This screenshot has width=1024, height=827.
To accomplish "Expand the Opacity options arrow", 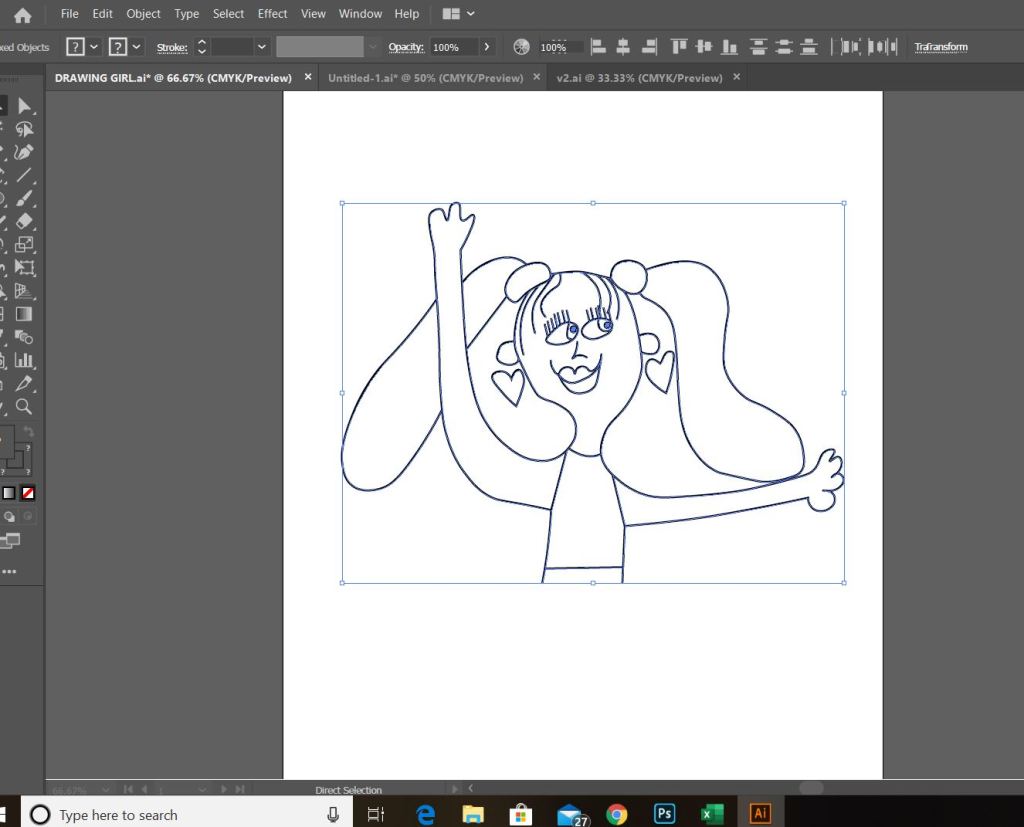I will pos(487,47).
